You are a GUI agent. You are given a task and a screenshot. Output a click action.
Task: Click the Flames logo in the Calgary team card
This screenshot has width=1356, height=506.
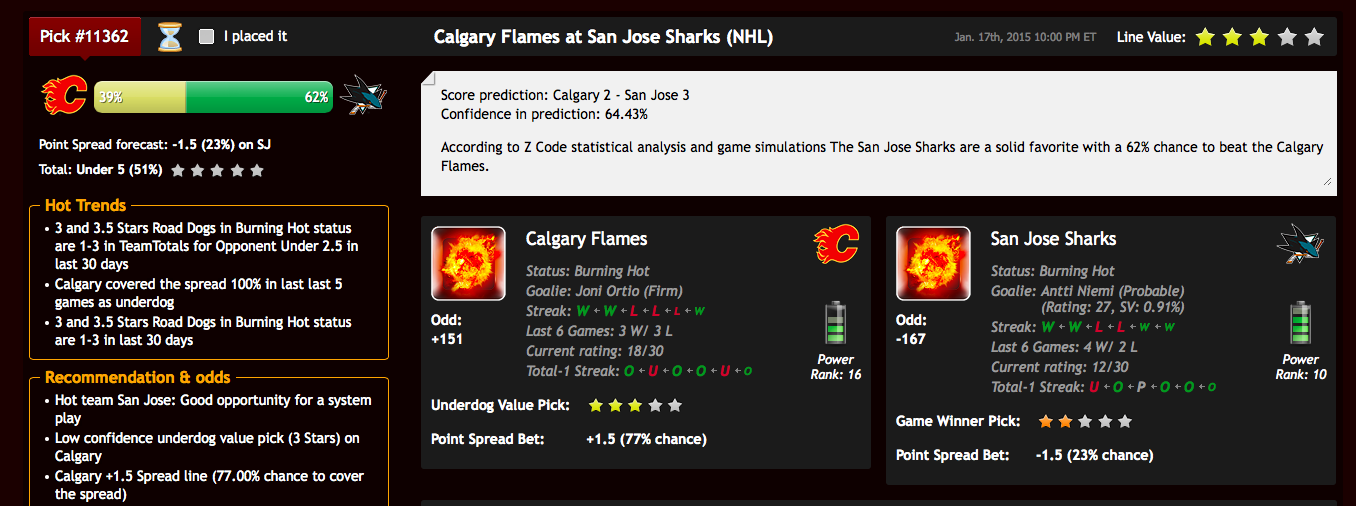click(x=836, y=244)
